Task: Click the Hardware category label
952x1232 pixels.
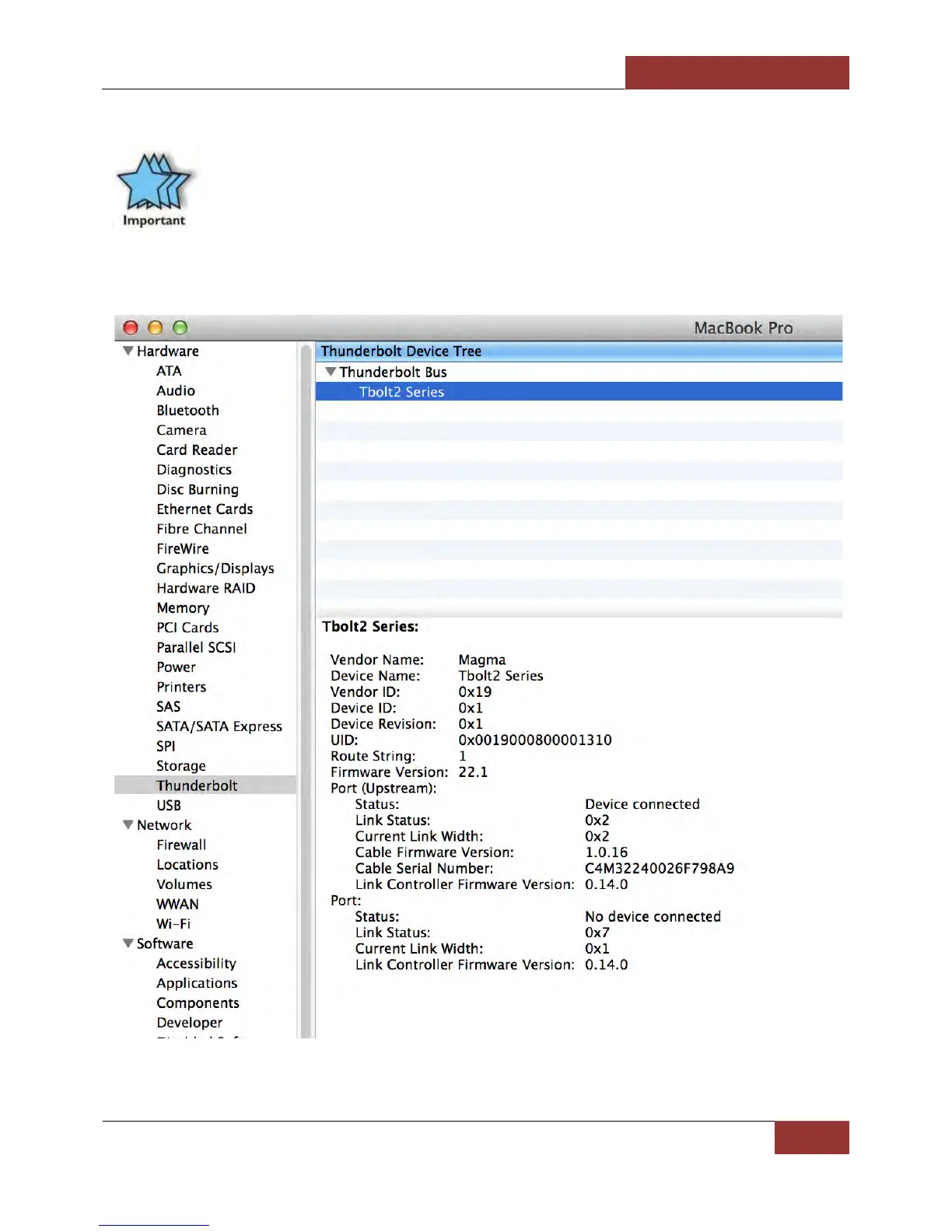Action: pos(167,351)
